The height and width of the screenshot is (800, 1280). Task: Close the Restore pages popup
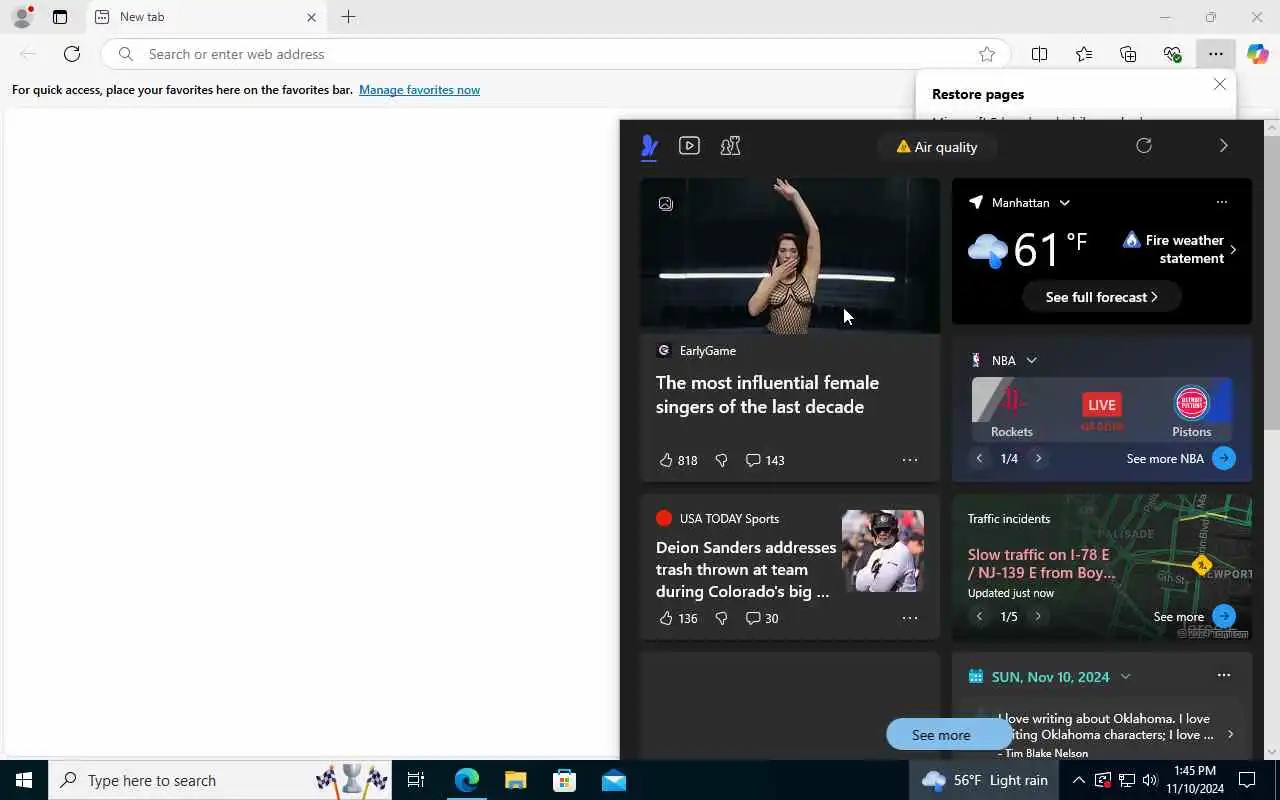(x=1219, y=84)
